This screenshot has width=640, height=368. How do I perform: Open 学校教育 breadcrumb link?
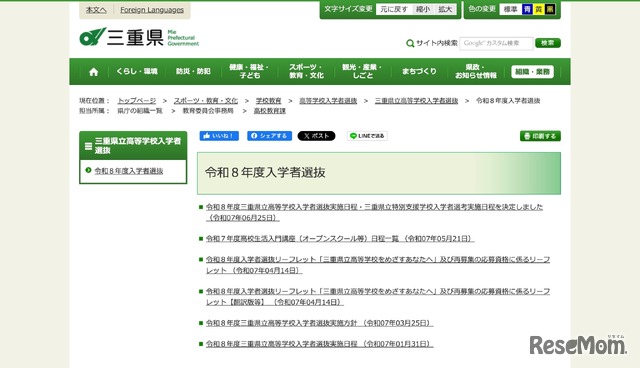click(x=269, y=101)
